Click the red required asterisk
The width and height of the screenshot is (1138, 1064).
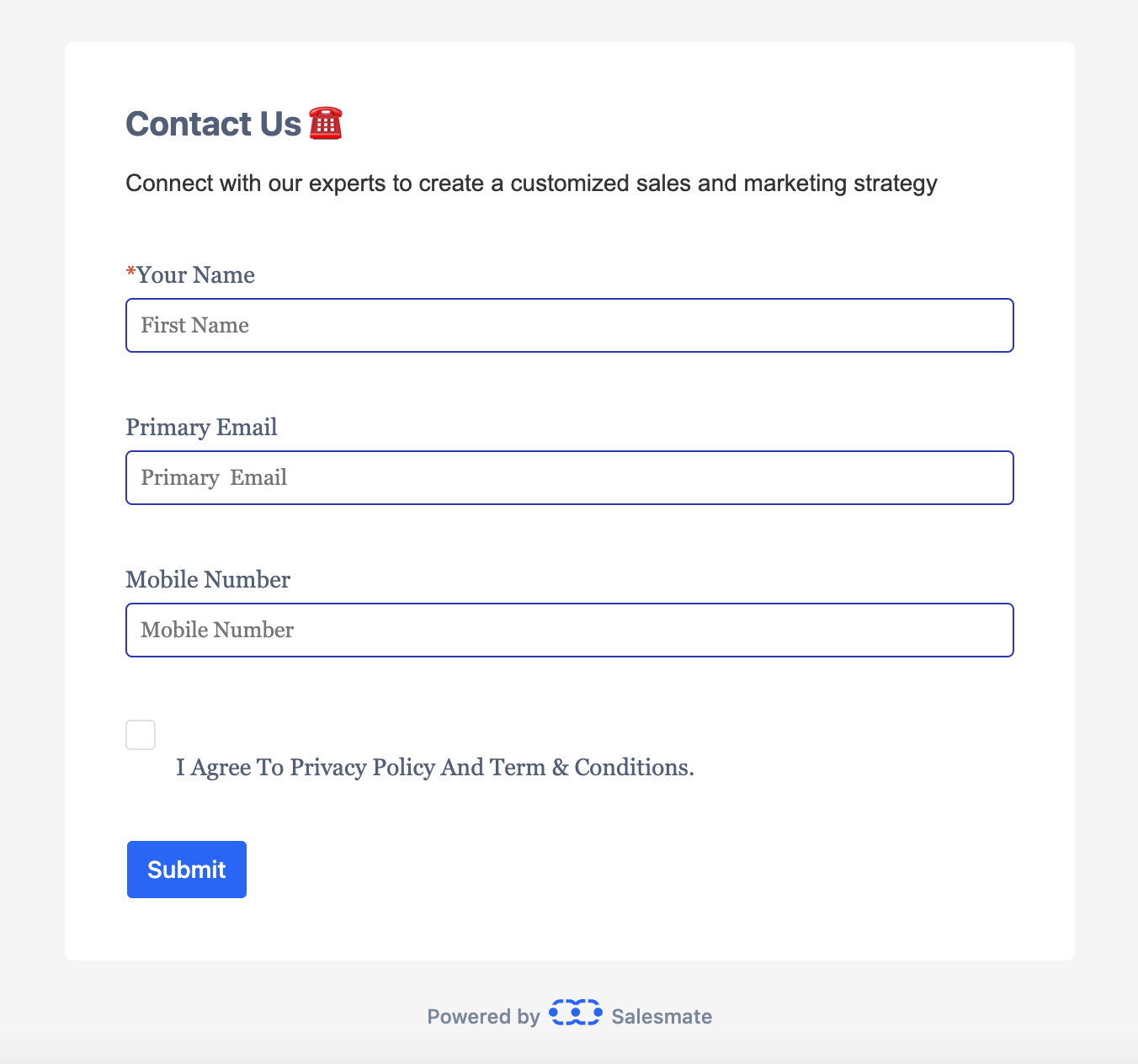coord(130,273)
